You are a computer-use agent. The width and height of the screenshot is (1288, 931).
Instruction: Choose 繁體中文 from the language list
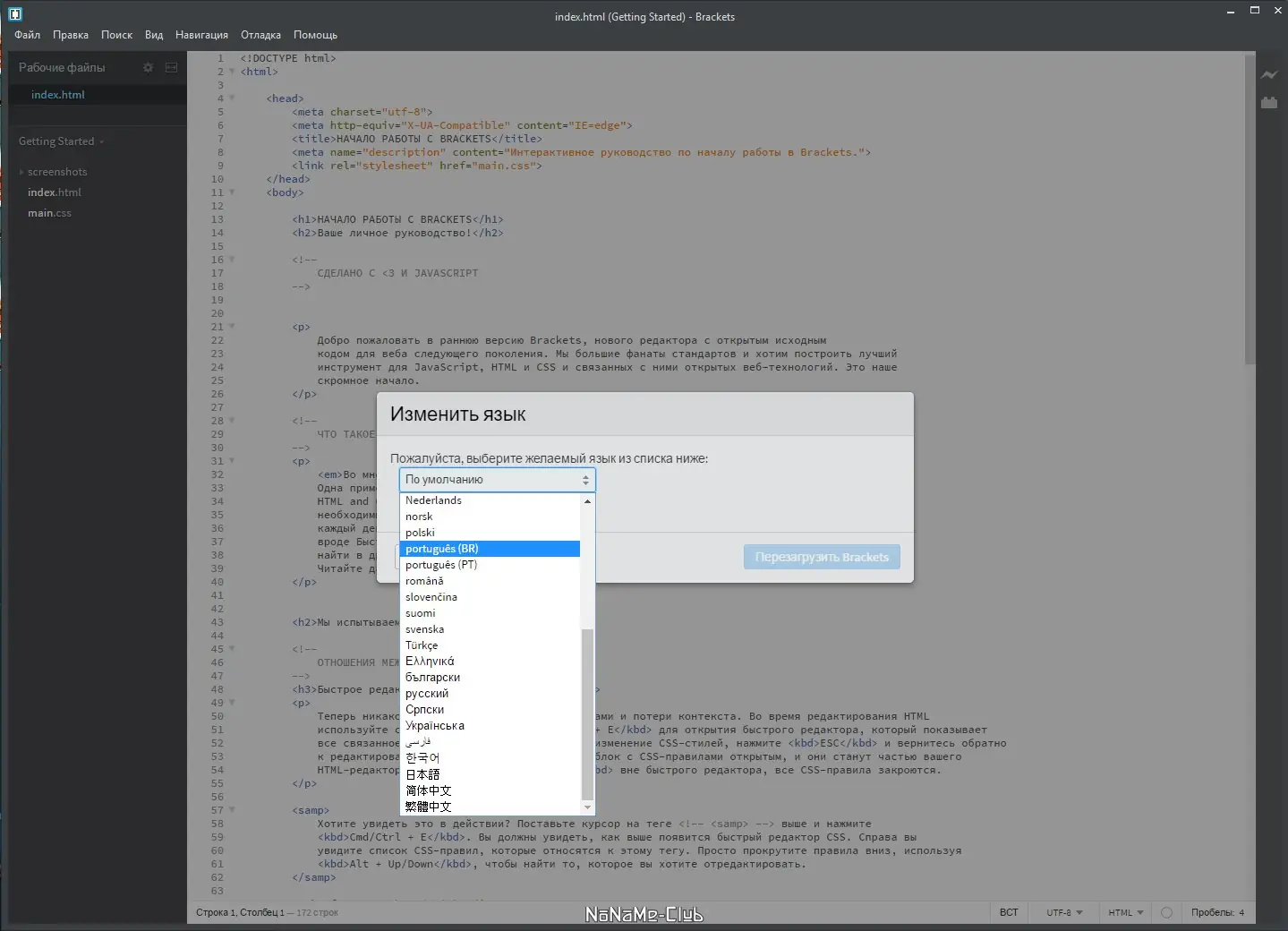(x=490, y=807)
